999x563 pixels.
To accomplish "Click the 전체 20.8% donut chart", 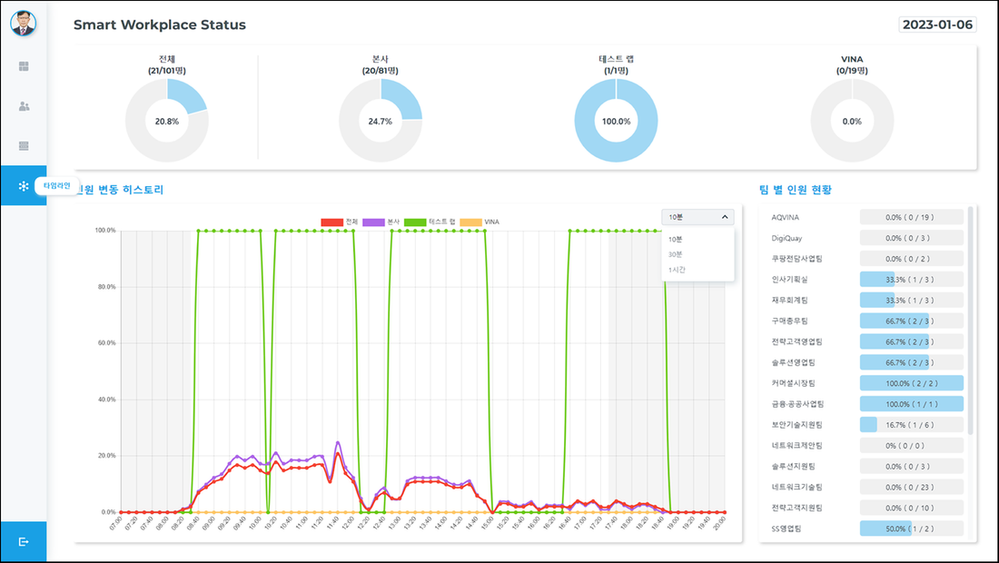I will [167, 121].
